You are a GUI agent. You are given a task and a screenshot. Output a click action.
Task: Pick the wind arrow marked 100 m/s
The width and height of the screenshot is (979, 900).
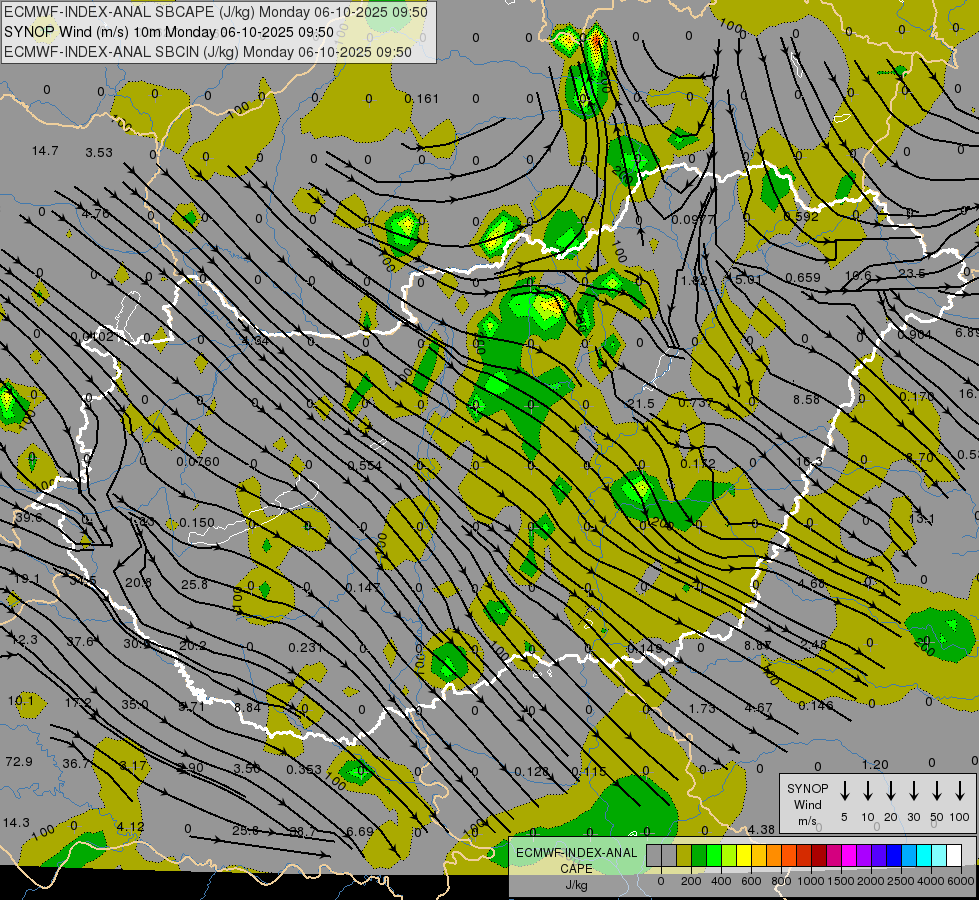pos(960,791)
